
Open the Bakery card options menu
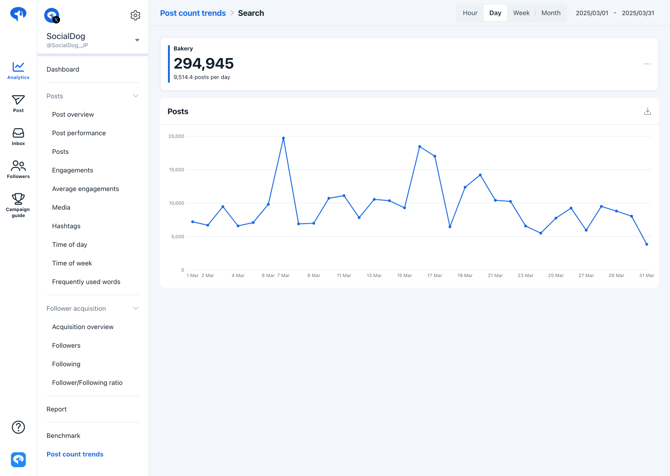(x=647, y=64)
